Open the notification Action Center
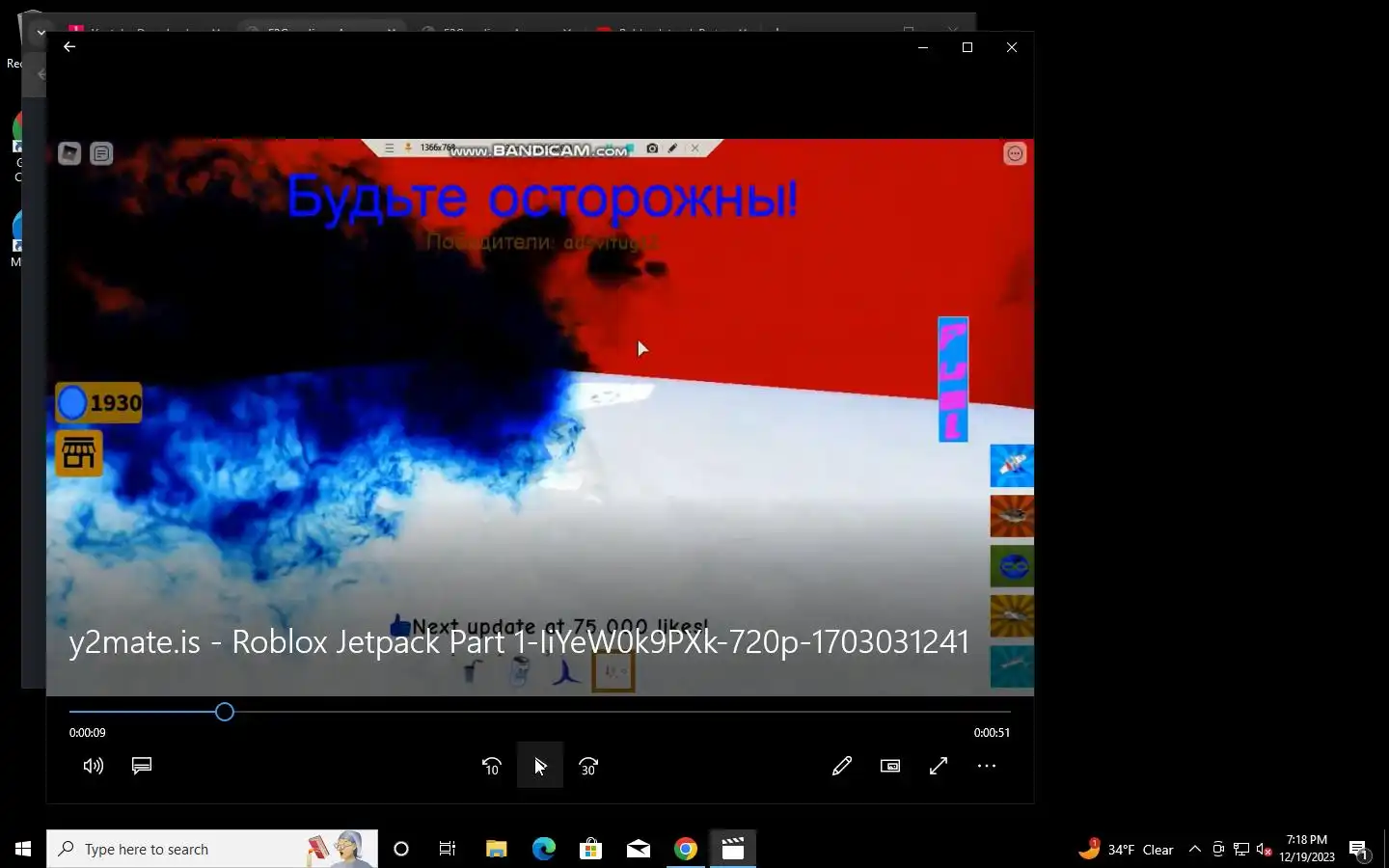 tap(1359, 849)
